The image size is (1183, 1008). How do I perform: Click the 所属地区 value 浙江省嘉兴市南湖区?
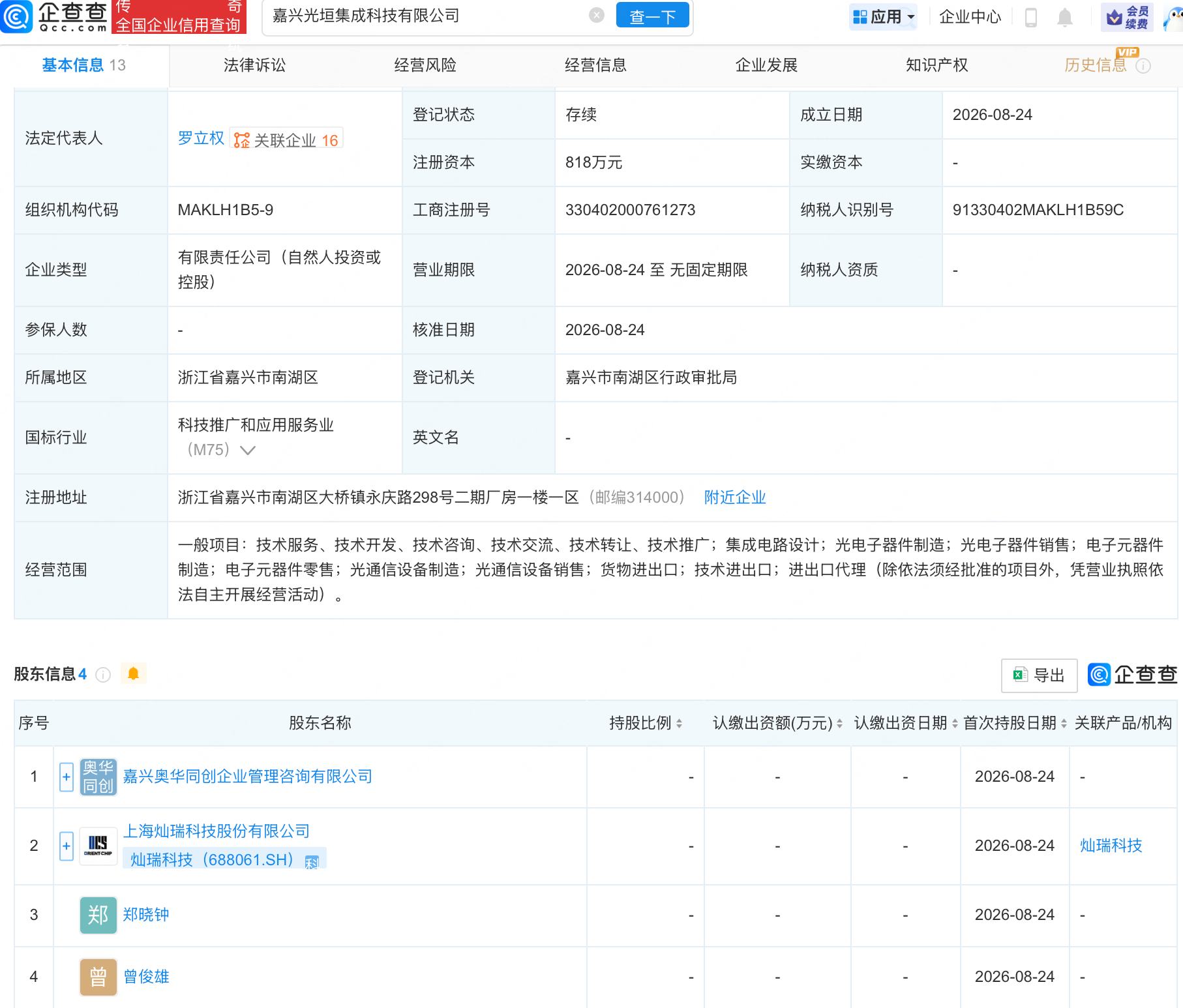click(x=248, y=378)
